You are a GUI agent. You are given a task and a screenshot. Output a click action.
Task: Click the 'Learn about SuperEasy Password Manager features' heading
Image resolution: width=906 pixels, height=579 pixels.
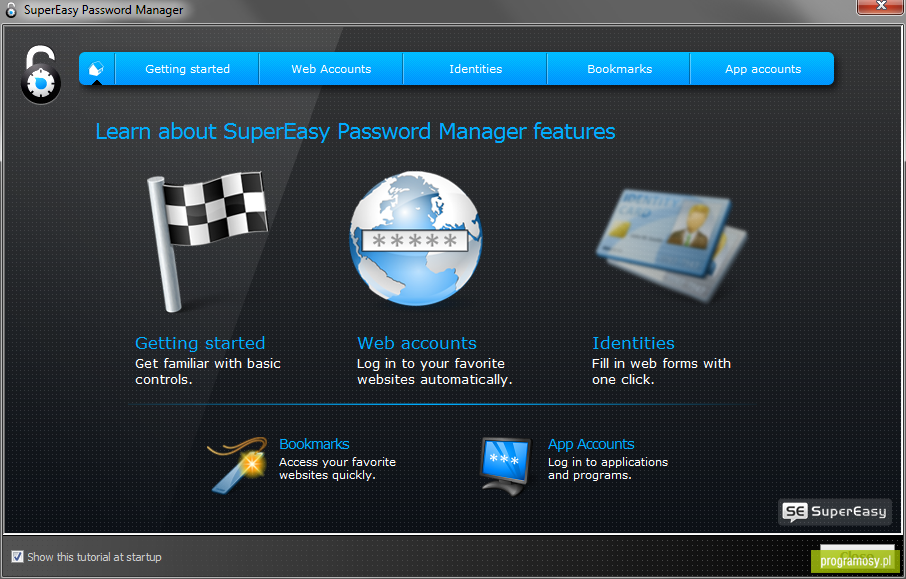point(355,132)
